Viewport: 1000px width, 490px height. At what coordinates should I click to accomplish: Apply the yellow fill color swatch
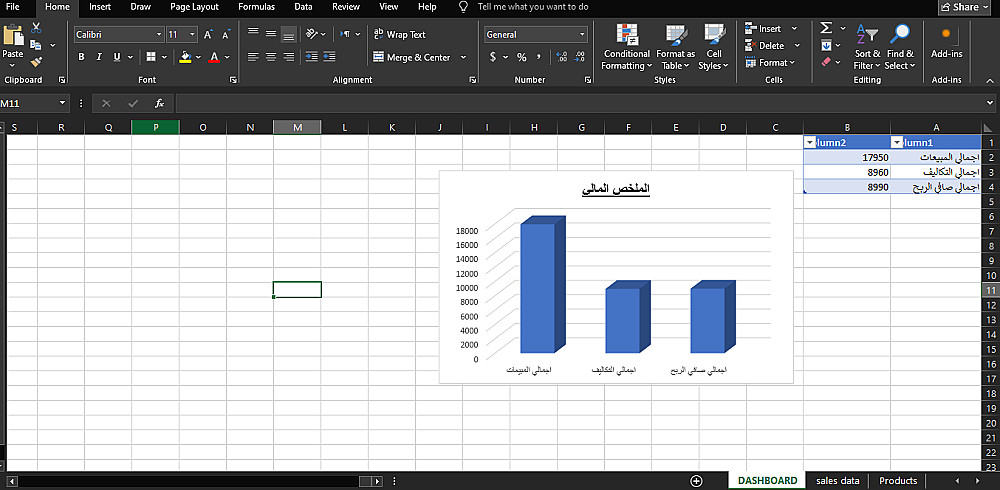185,57
